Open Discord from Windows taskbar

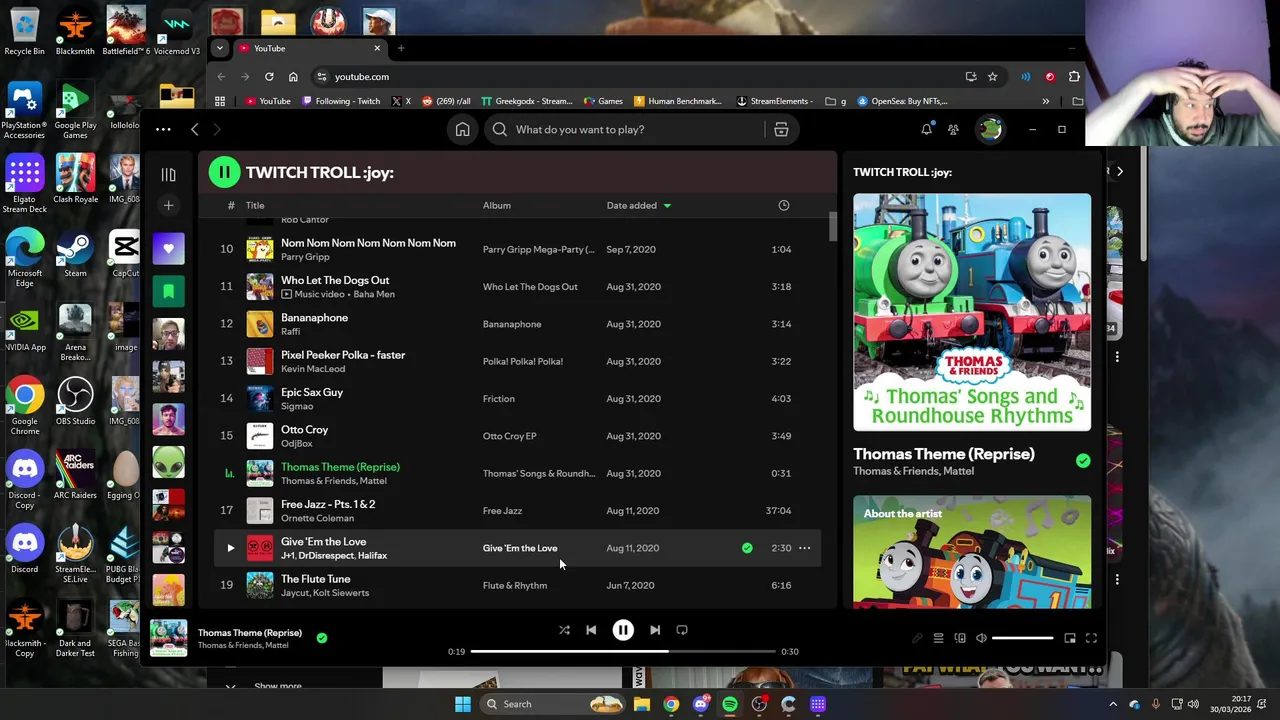point(700,704)
